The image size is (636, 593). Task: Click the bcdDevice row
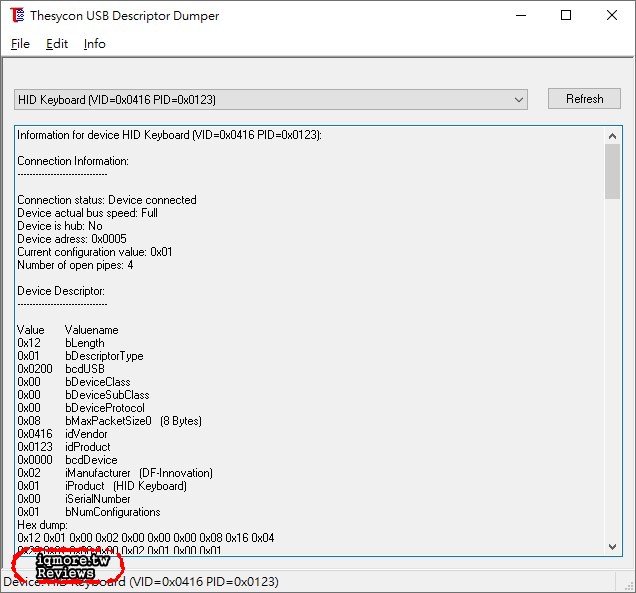(x=67, y=460)
